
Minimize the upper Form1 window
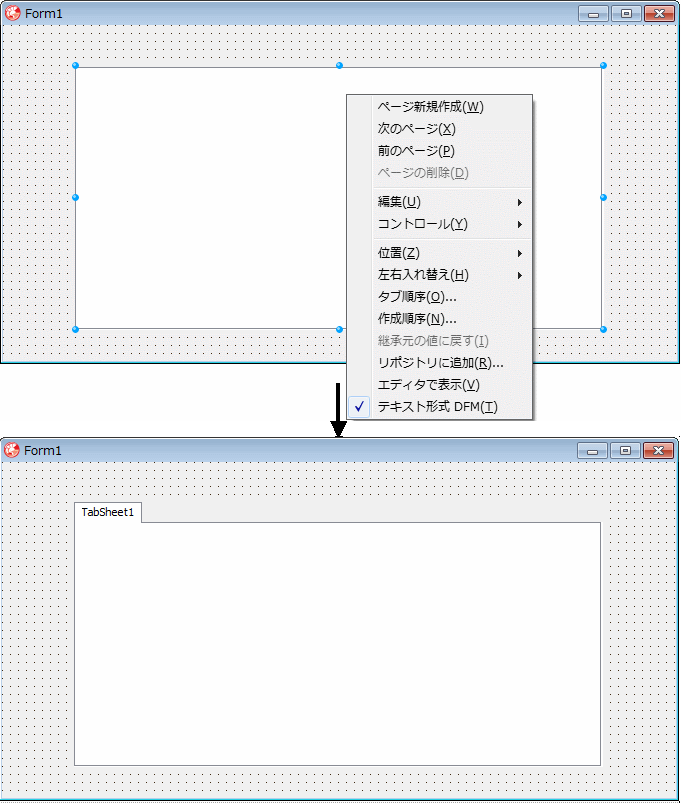pyautogui.click(x=593, y=13)
